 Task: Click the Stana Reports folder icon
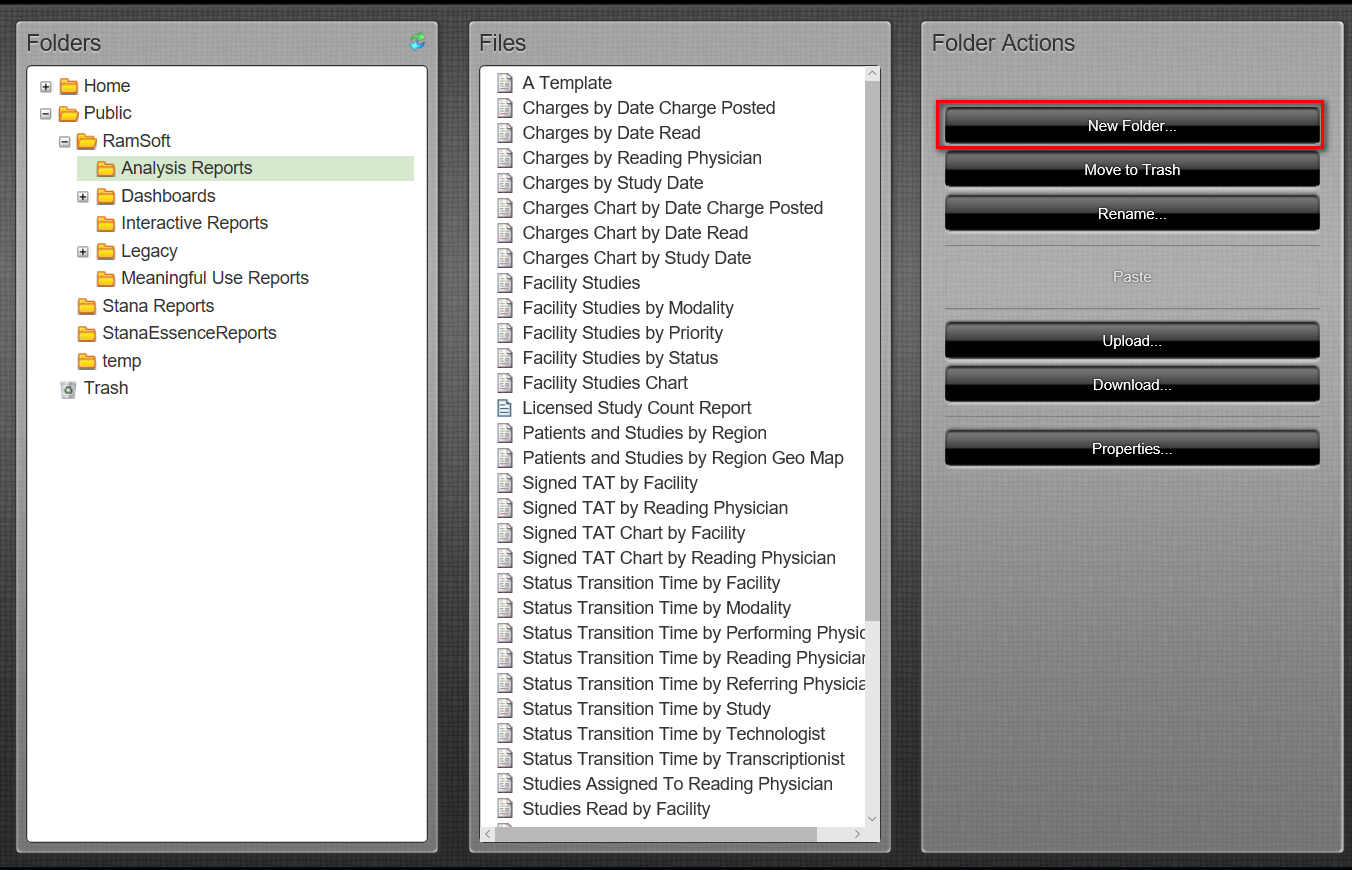click(x=87, y=306)
